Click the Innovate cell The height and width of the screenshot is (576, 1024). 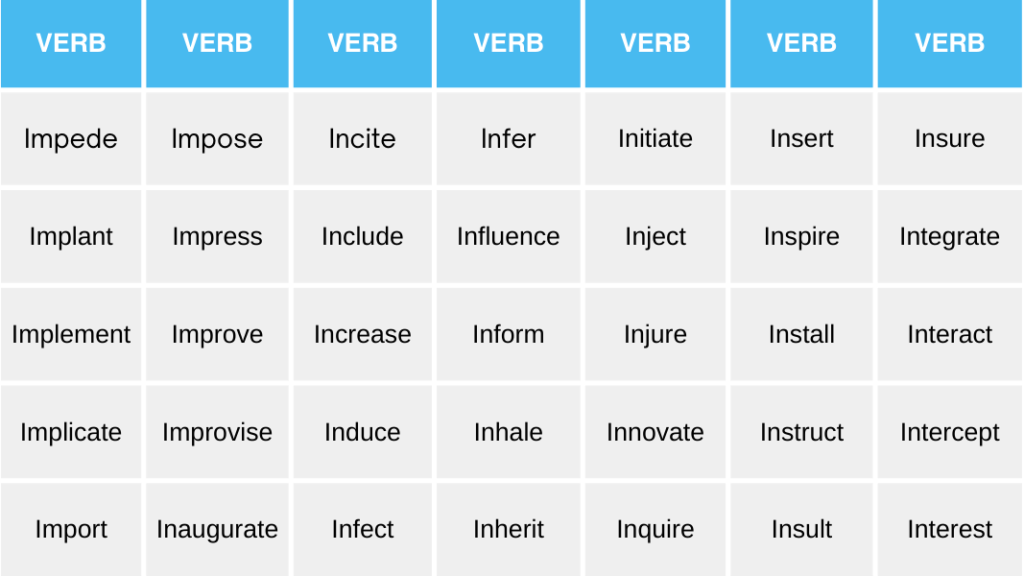pos(655,433)
